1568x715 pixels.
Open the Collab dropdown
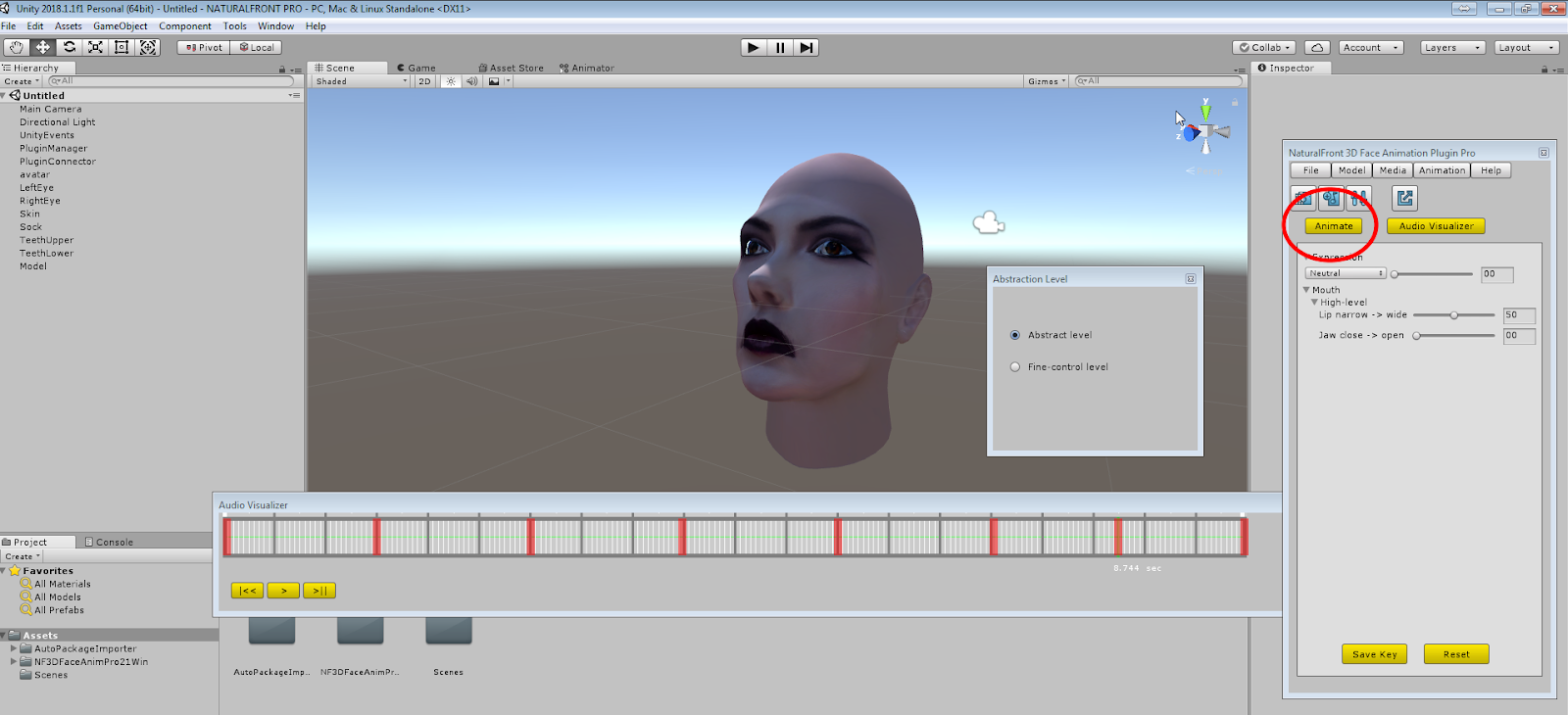tap(1265, 47)
